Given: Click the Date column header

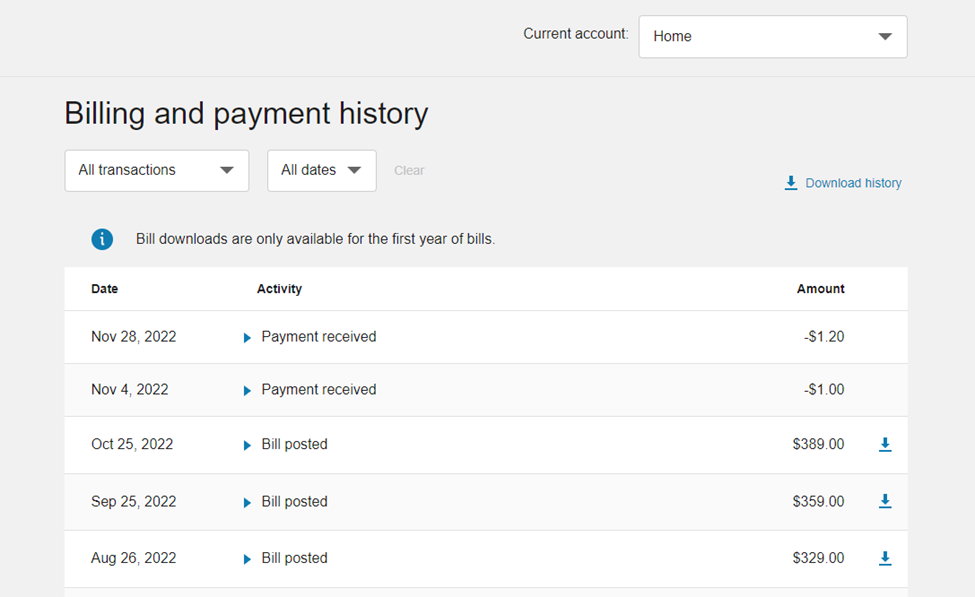Looking at the screenshot, I should point(104,289).
